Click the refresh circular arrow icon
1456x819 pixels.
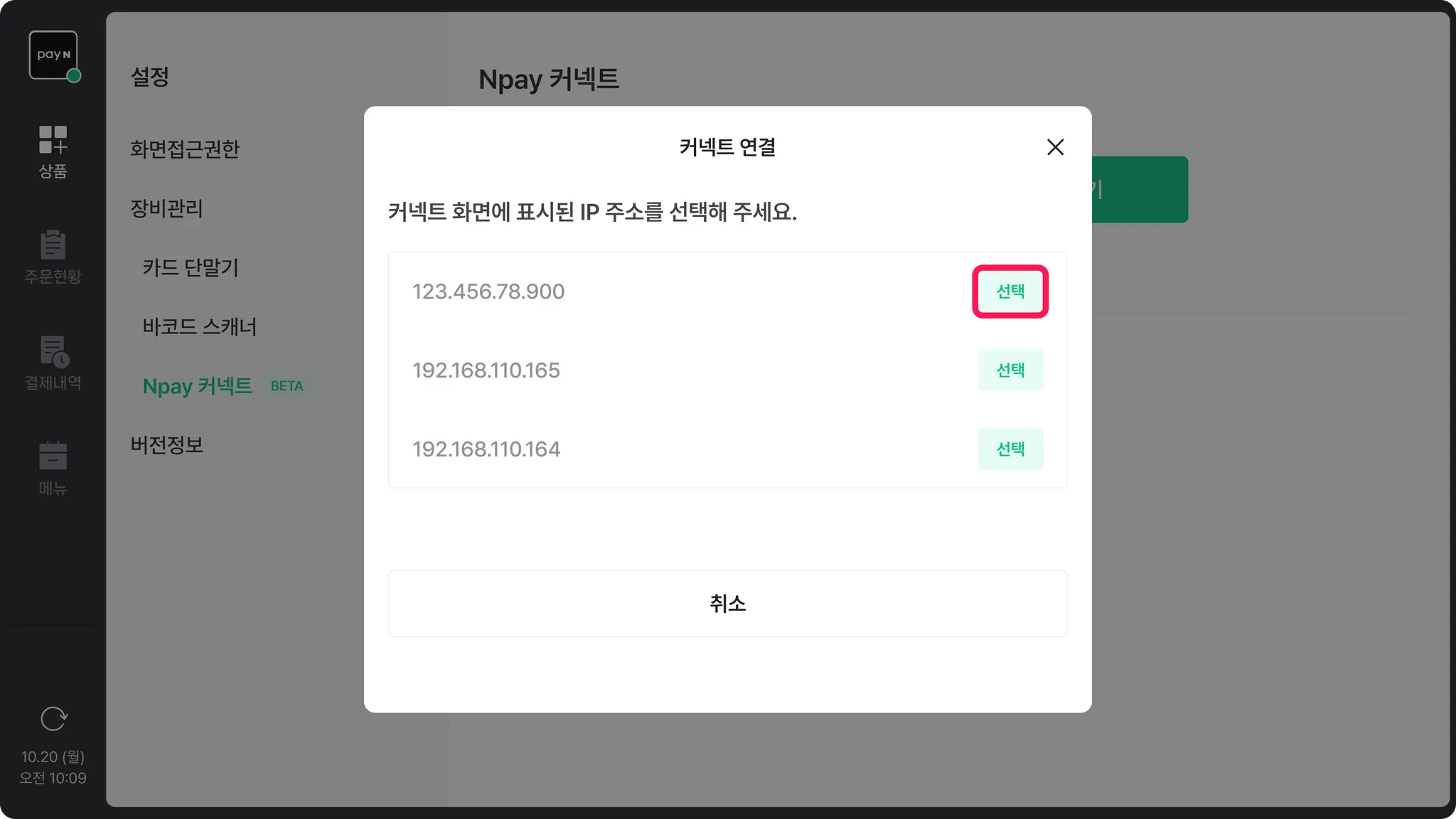click(x=53, y=719)
